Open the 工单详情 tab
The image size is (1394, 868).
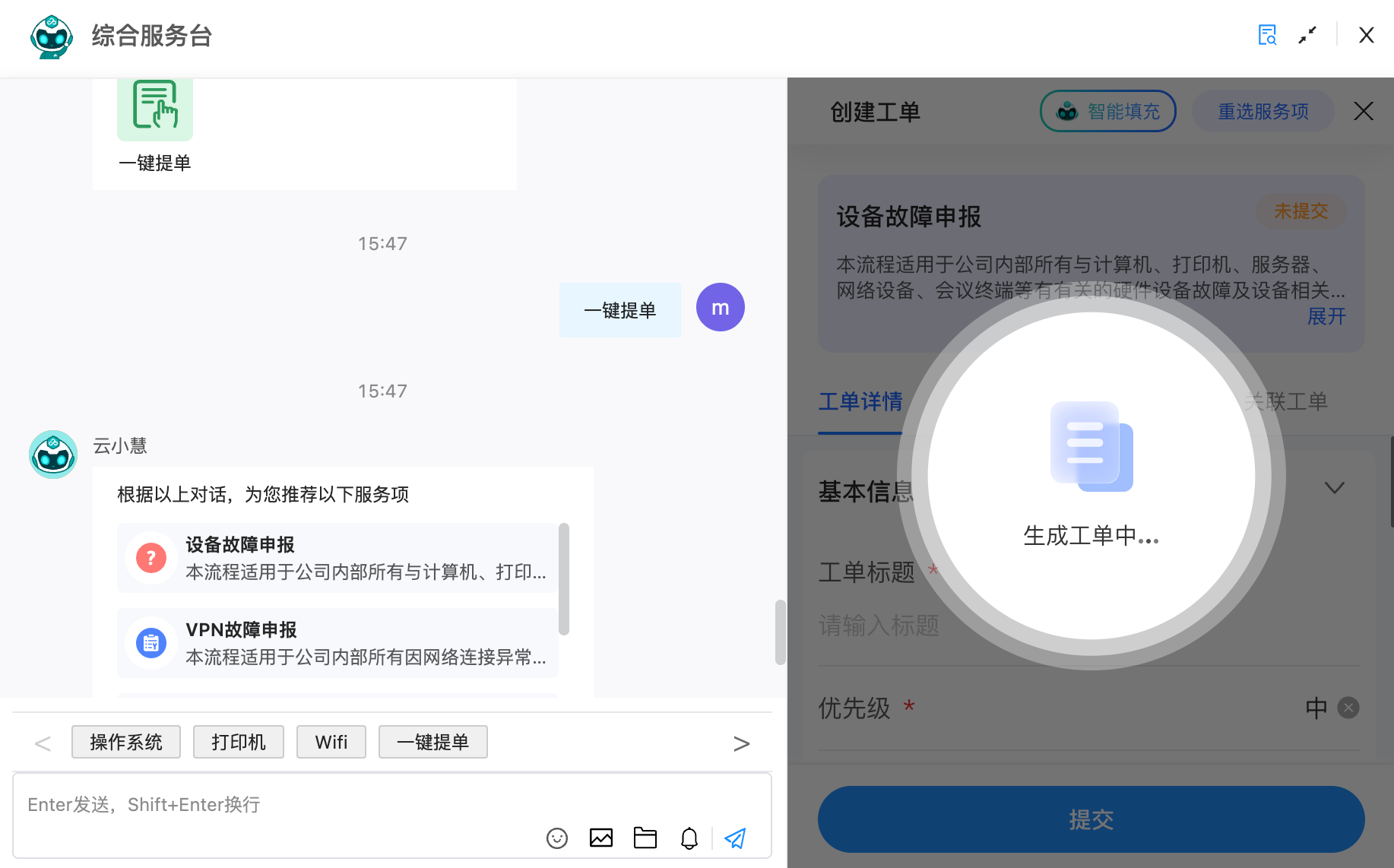point(860,402)
